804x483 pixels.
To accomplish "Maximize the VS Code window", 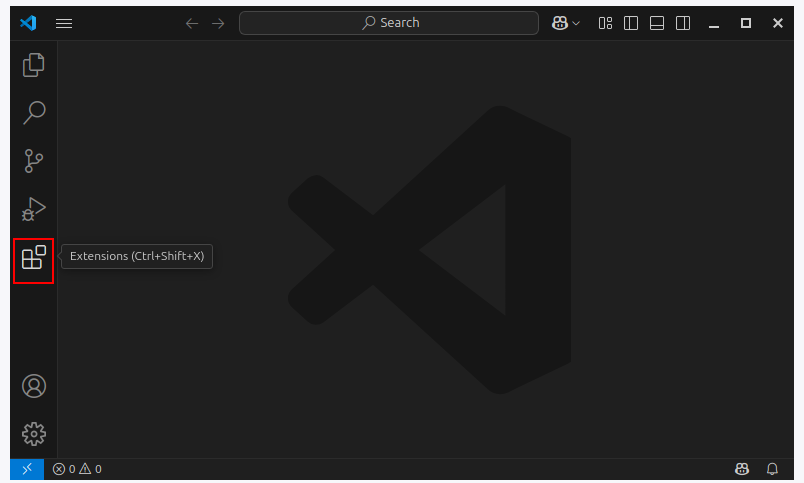I will (x=746, y=23).
